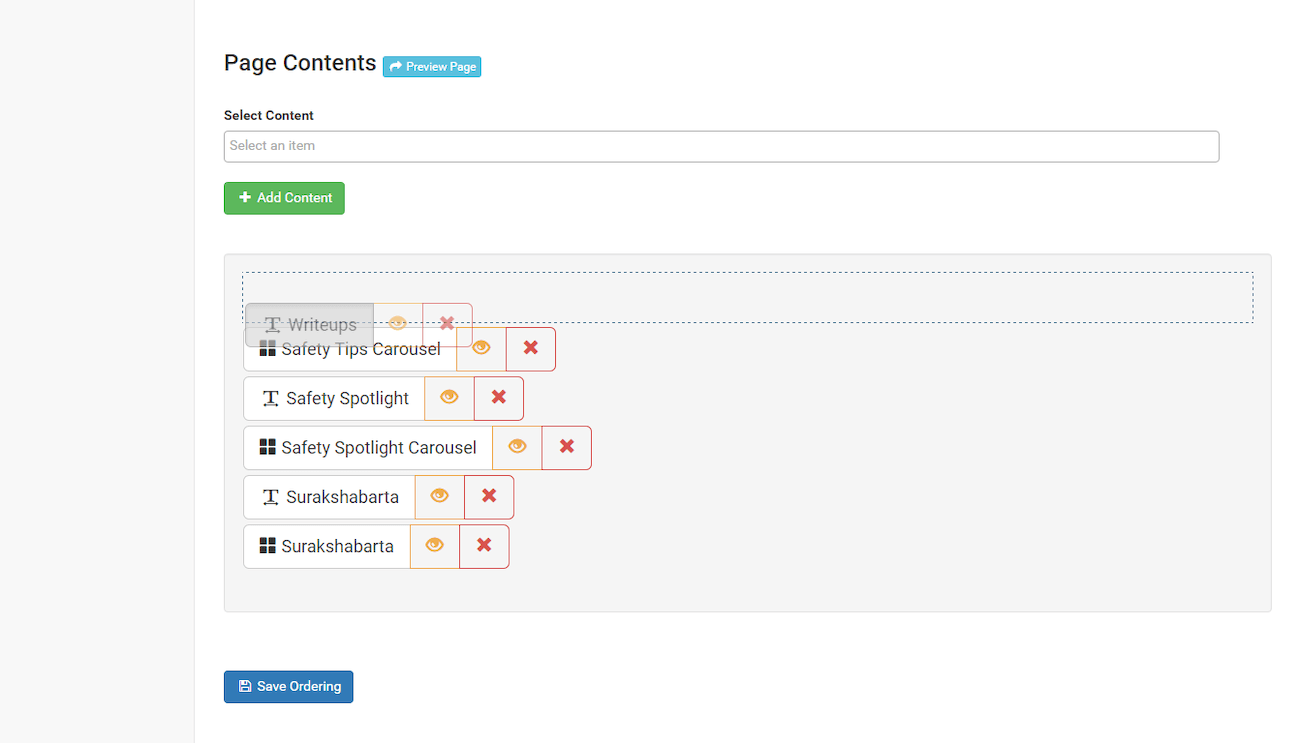1300x743 pixels.
Task: Click the green Add Content button
Action: 284,198
